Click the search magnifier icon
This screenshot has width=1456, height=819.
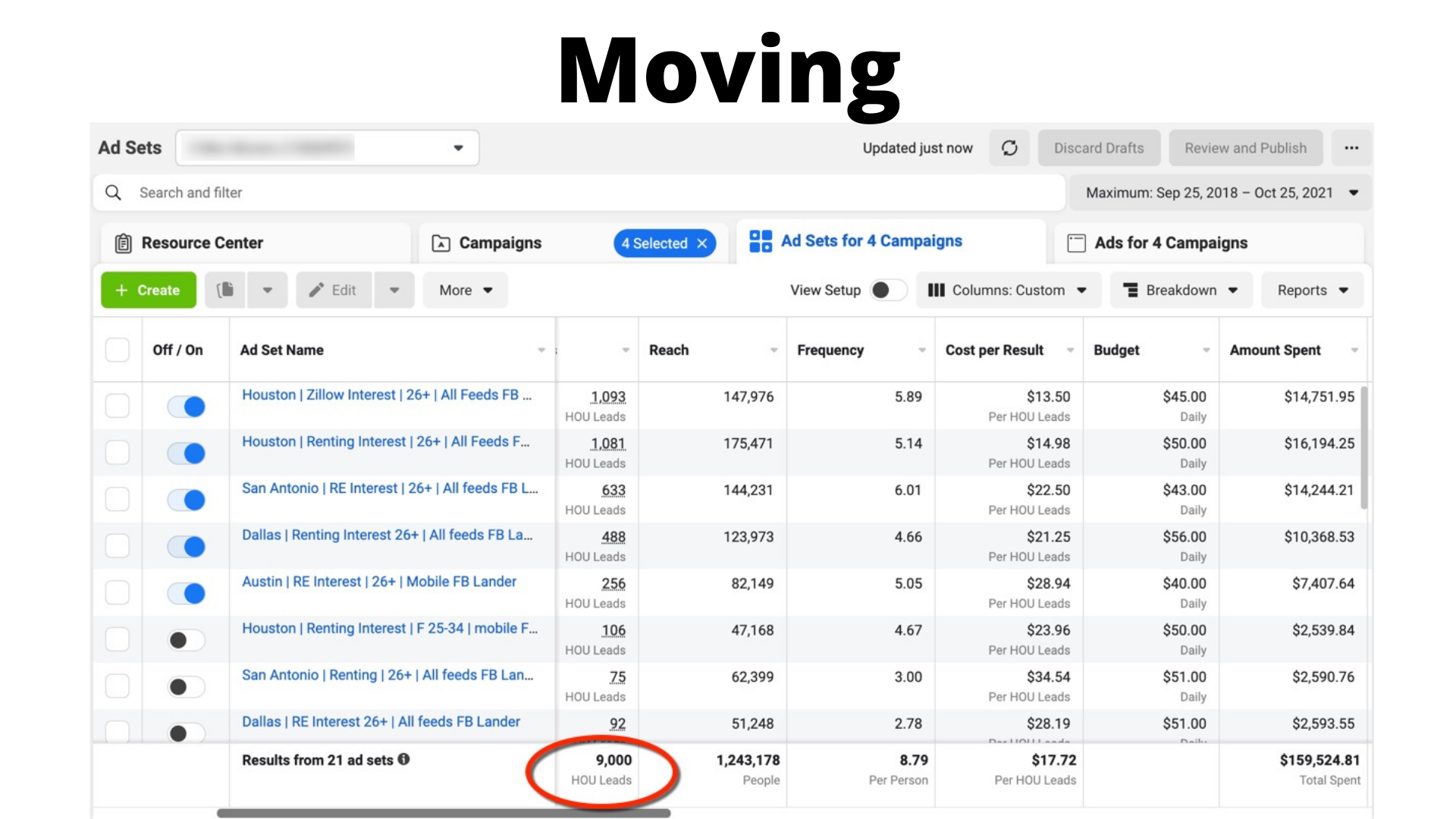[x=113, y=193]
